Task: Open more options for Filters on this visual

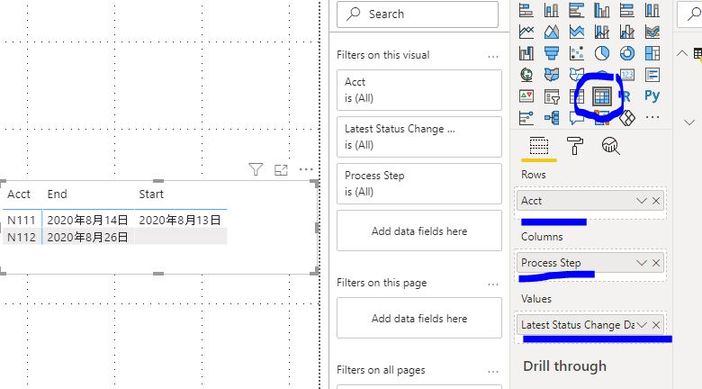Action: point(493,56)
